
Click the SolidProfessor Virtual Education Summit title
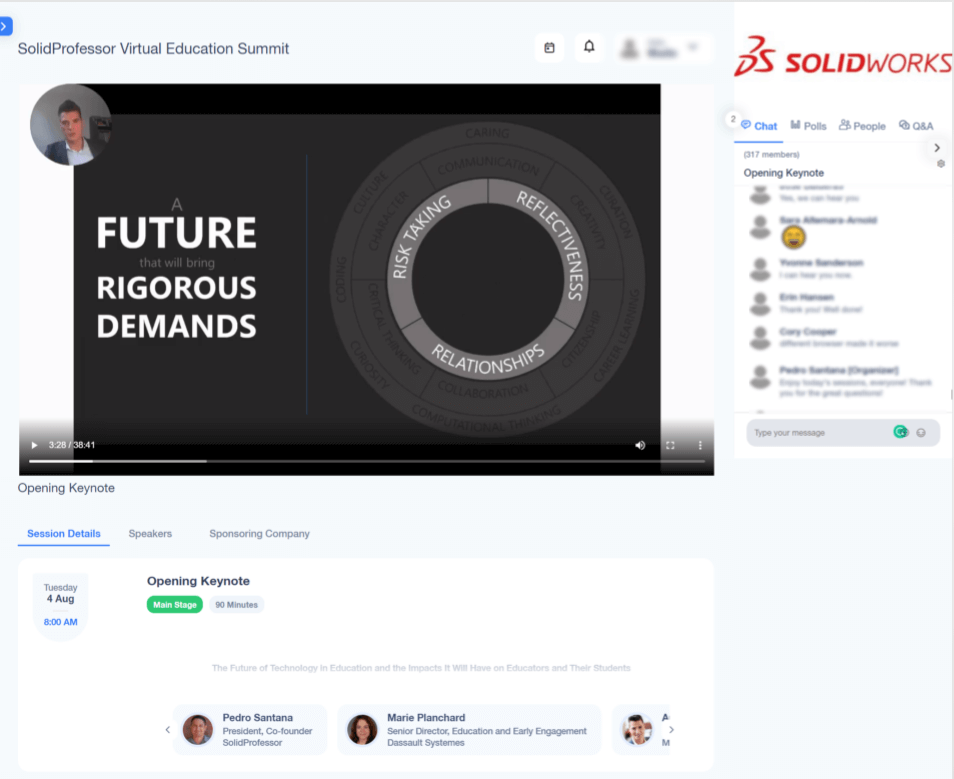(x=153, y=49)
